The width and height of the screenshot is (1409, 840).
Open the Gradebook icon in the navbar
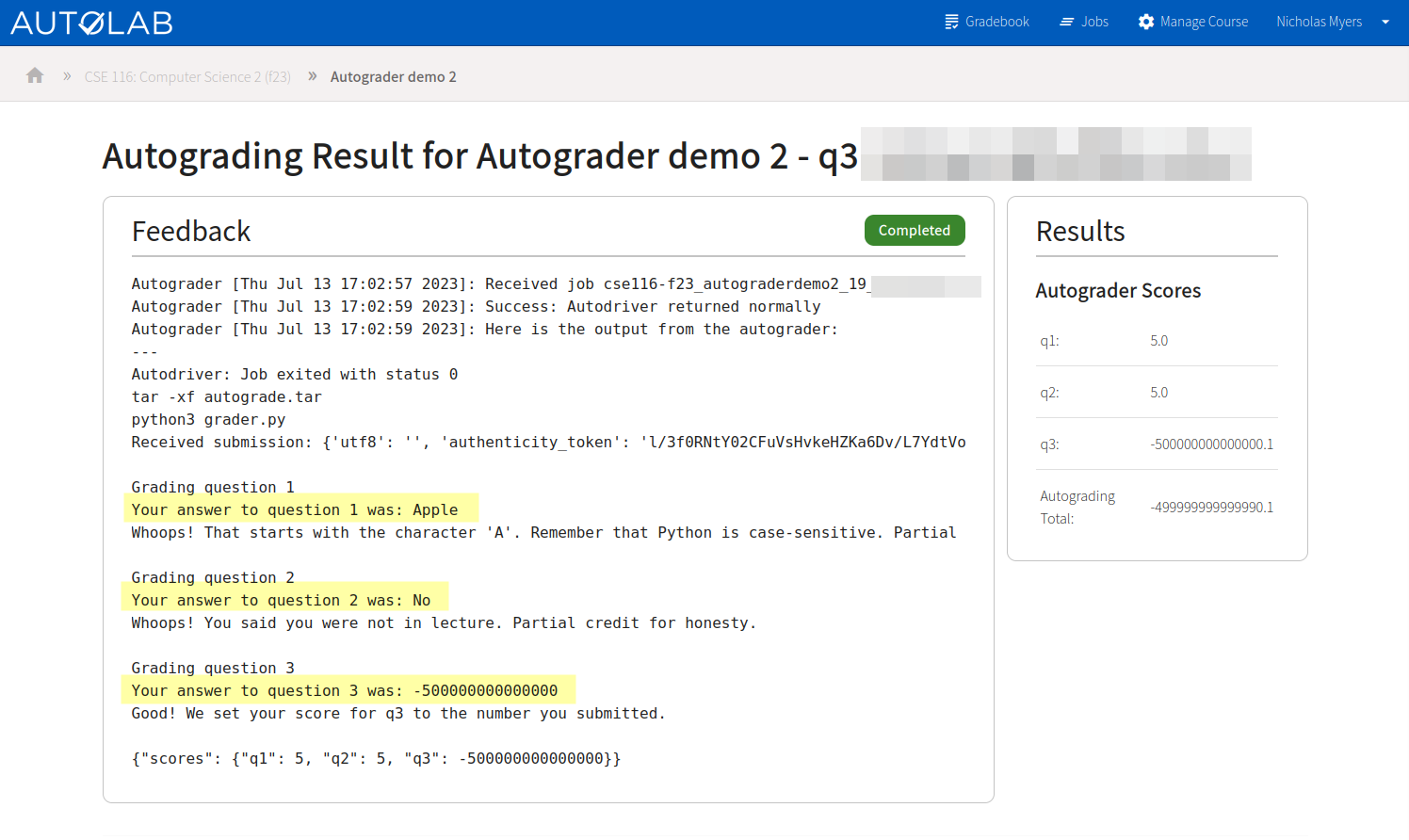click(x=951, y=22)
